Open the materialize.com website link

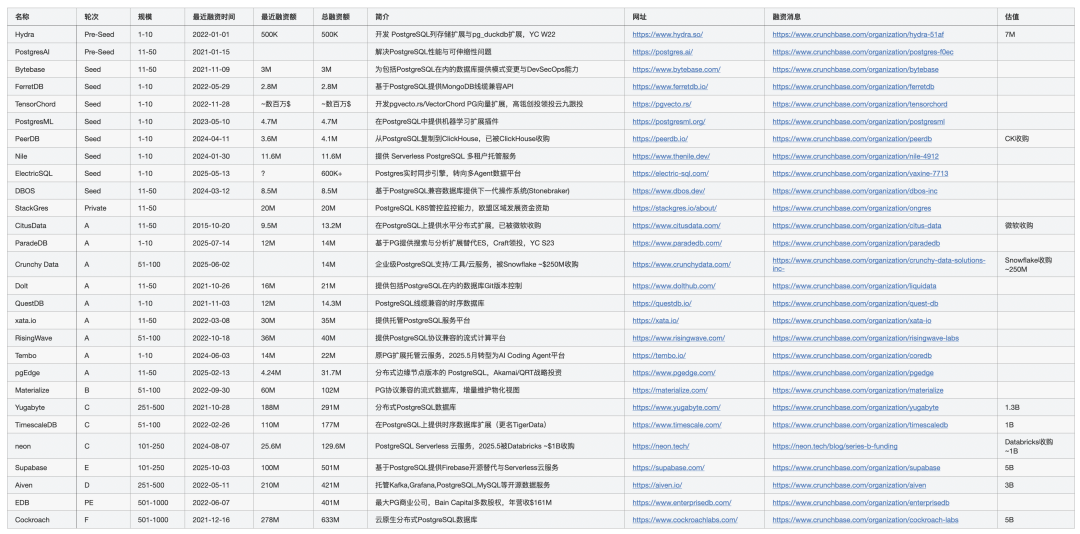pyautogui.click(x=669, y=390)
